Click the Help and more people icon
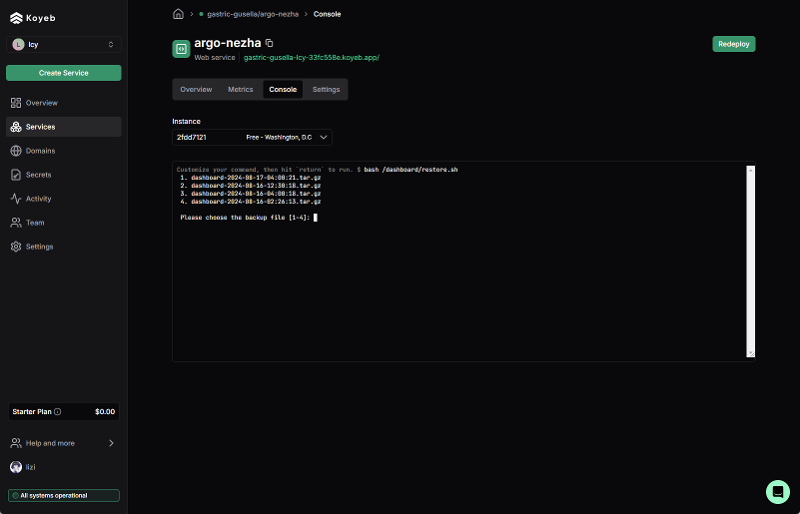The image size is (800, 514). 16,443
